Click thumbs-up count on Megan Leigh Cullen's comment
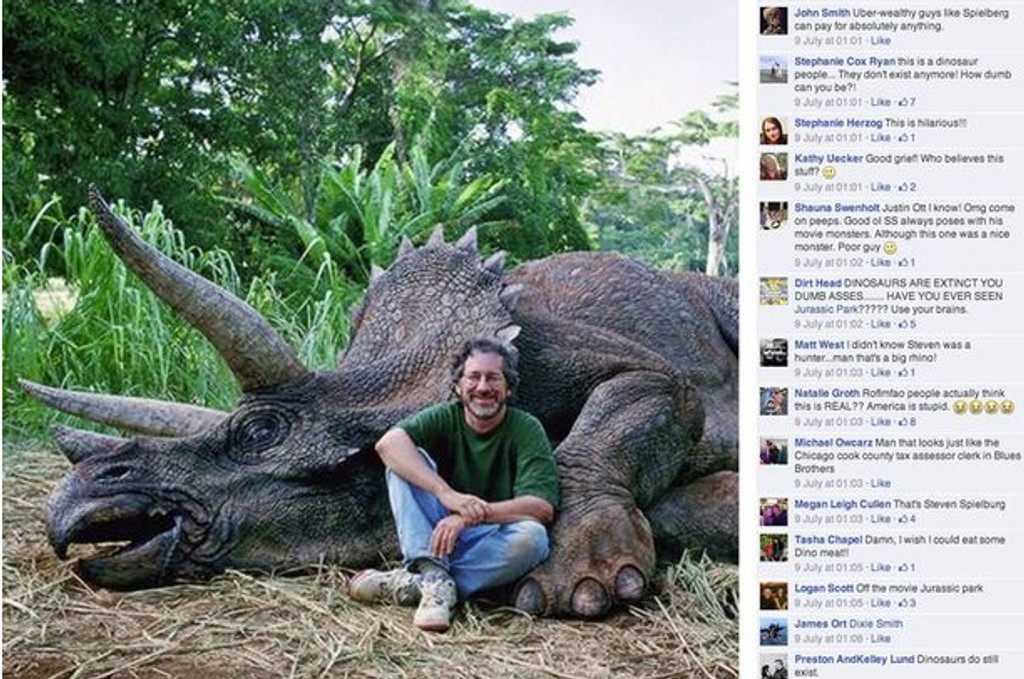The image size is (1024, 679). click(x=908, y=519)
